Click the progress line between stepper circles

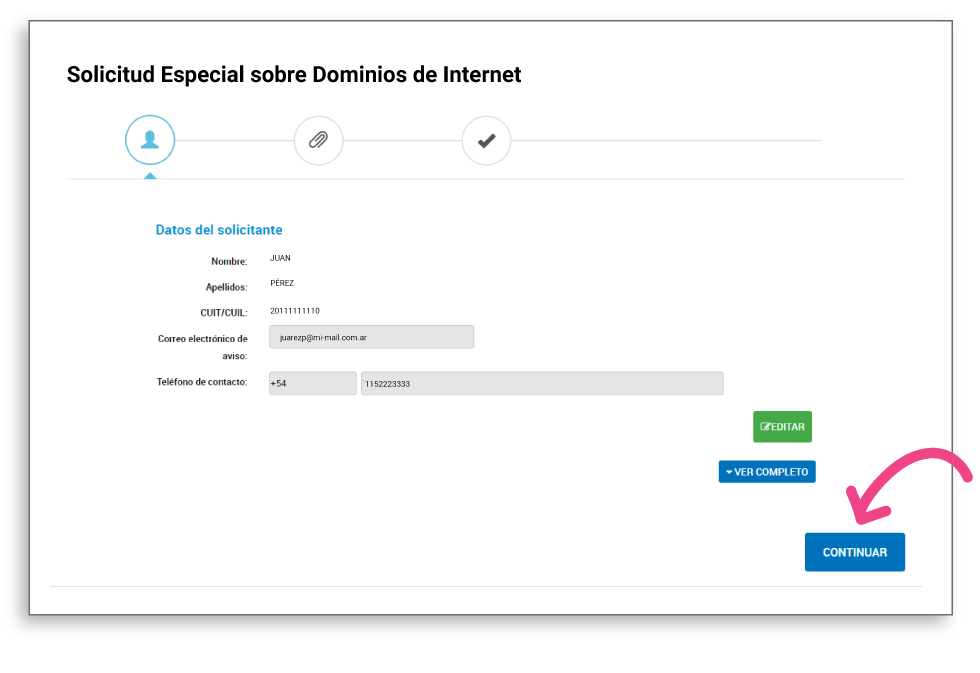[234, 140]
